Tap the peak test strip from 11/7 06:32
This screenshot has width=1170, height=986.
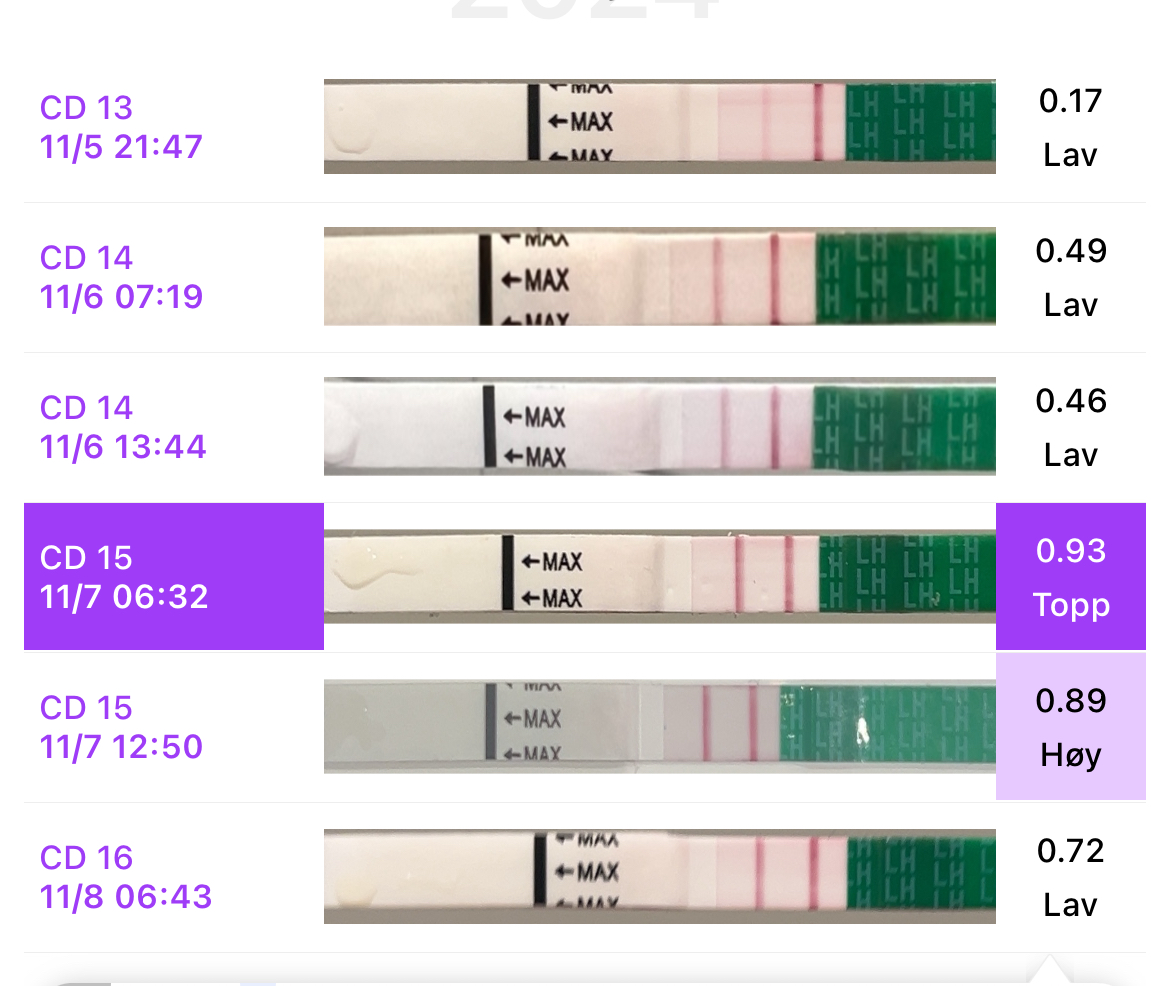659,577
